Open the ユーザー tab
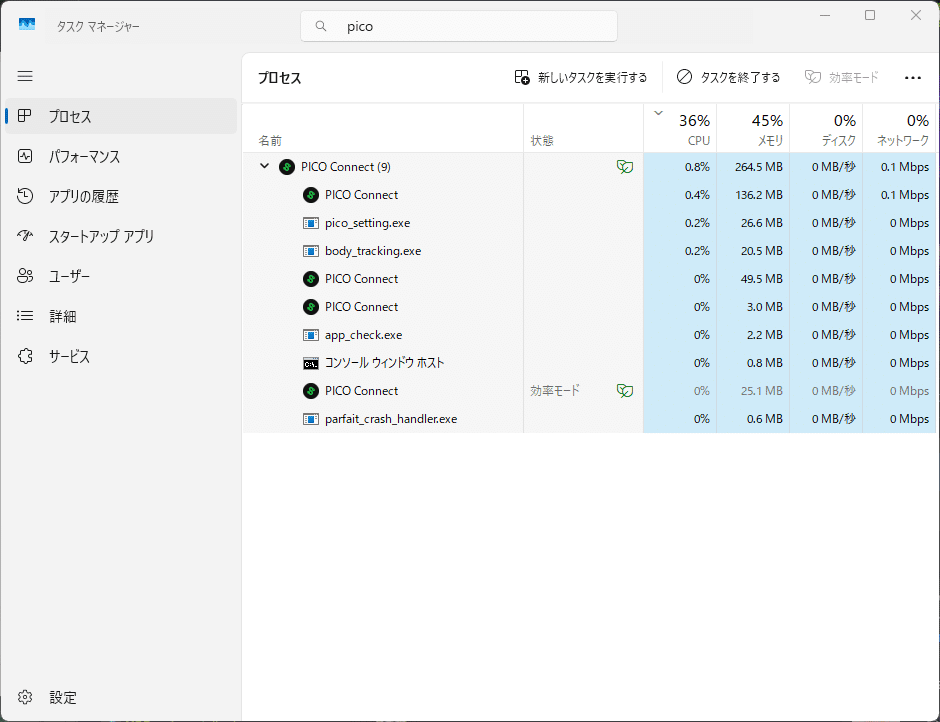The width and height of the screenshot is (940, 722). click(121, 276)
